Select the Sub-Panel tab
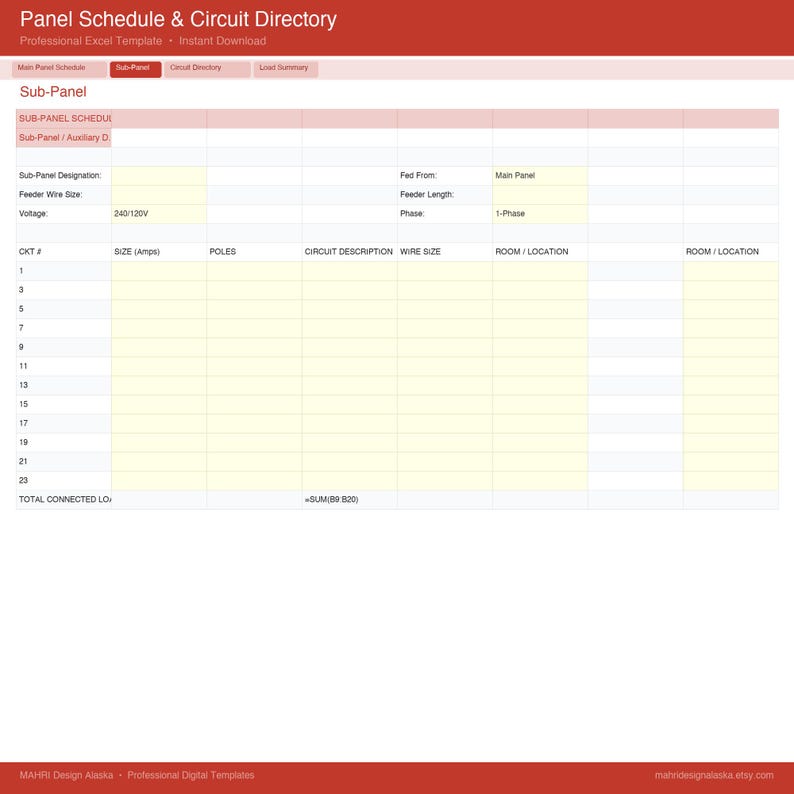This screenshot has height=794, width=794. 135,69
